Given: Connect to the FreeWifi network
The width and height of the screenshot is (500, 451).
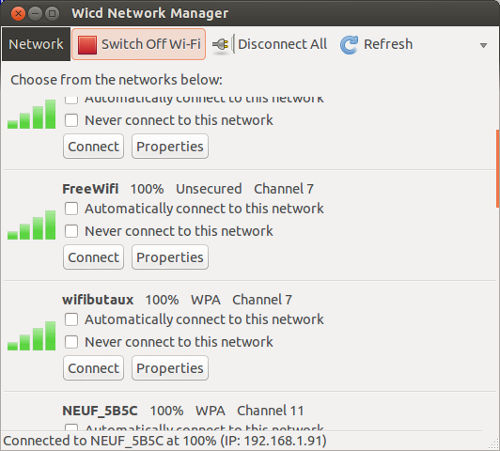Looking at the screenshot, I should (x=93, y=257).
